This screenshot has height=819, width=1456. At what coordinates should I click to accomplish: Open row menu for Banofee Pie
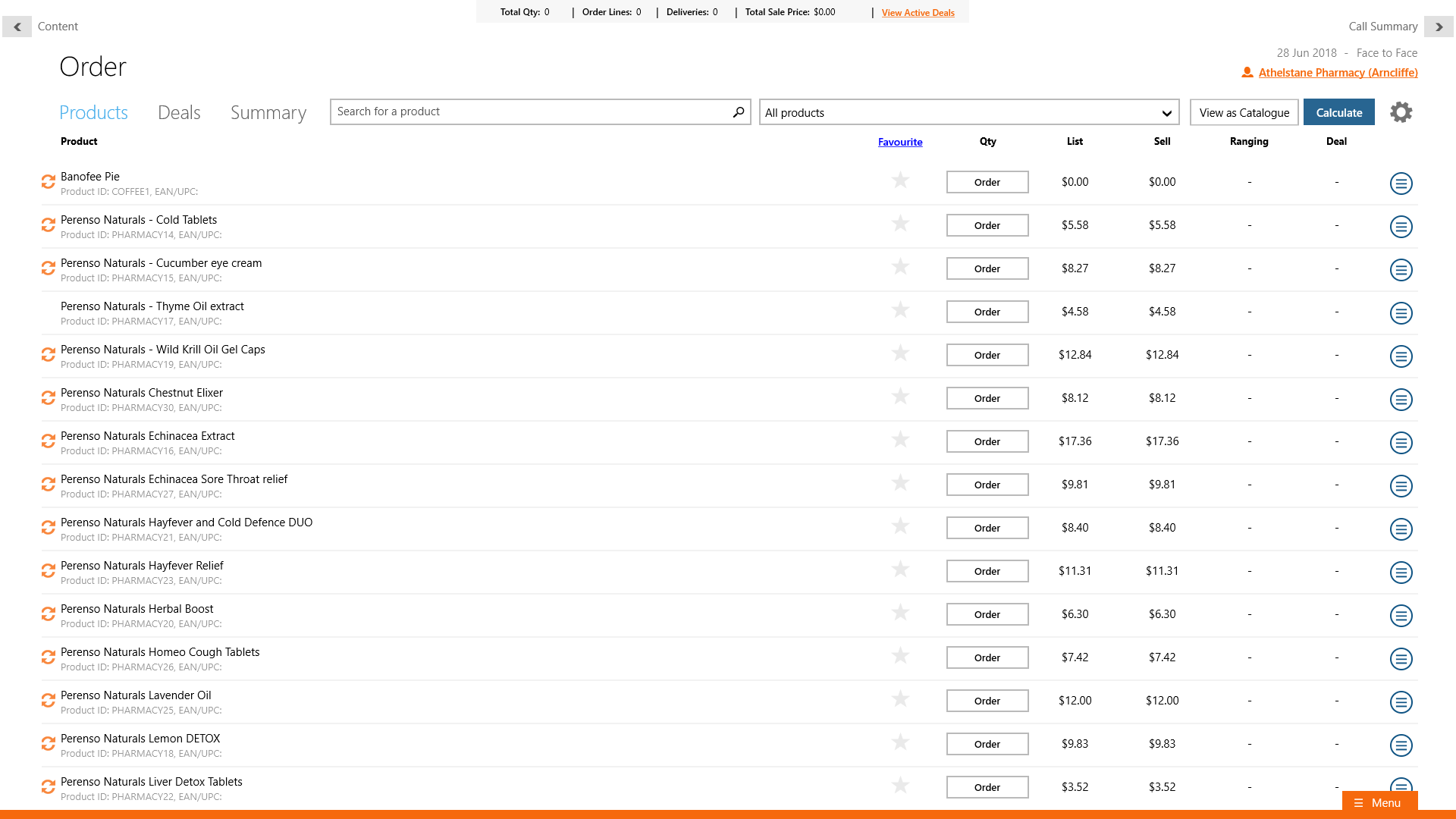[x=1401, y=183]
